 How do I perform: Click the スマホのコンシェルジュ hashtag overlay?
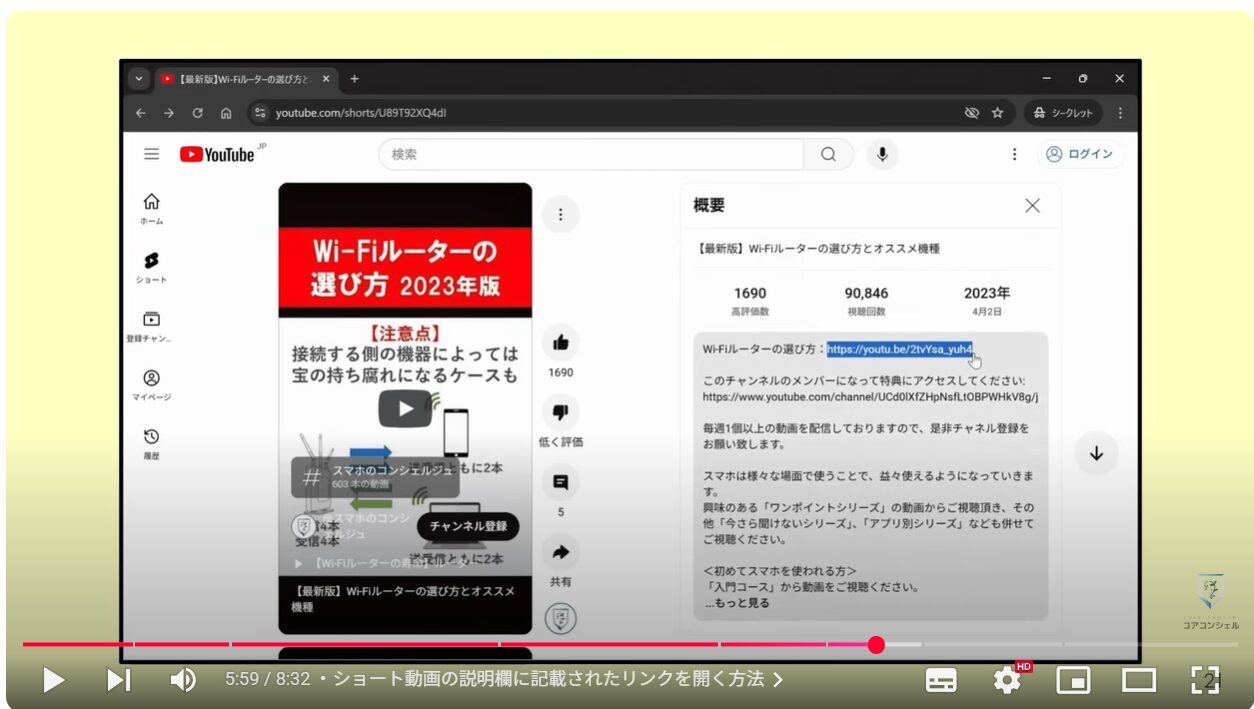tap(375, 477)
